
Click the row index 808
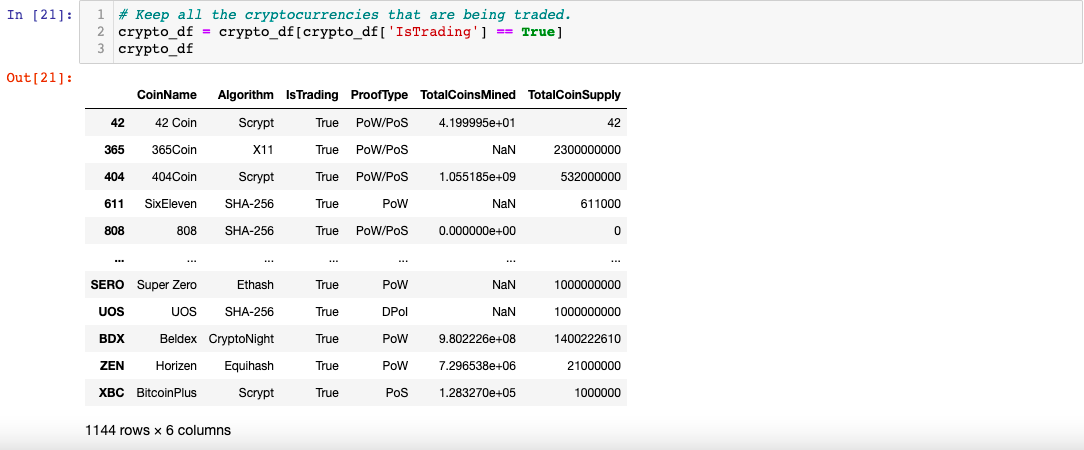[x=114, y=230]
